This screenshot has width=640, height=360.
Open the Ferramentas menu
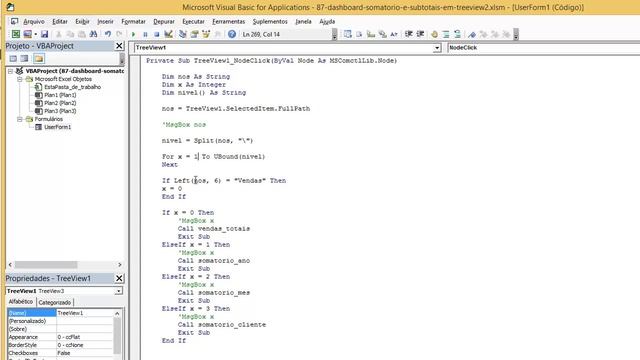click(x=229, y=21)
